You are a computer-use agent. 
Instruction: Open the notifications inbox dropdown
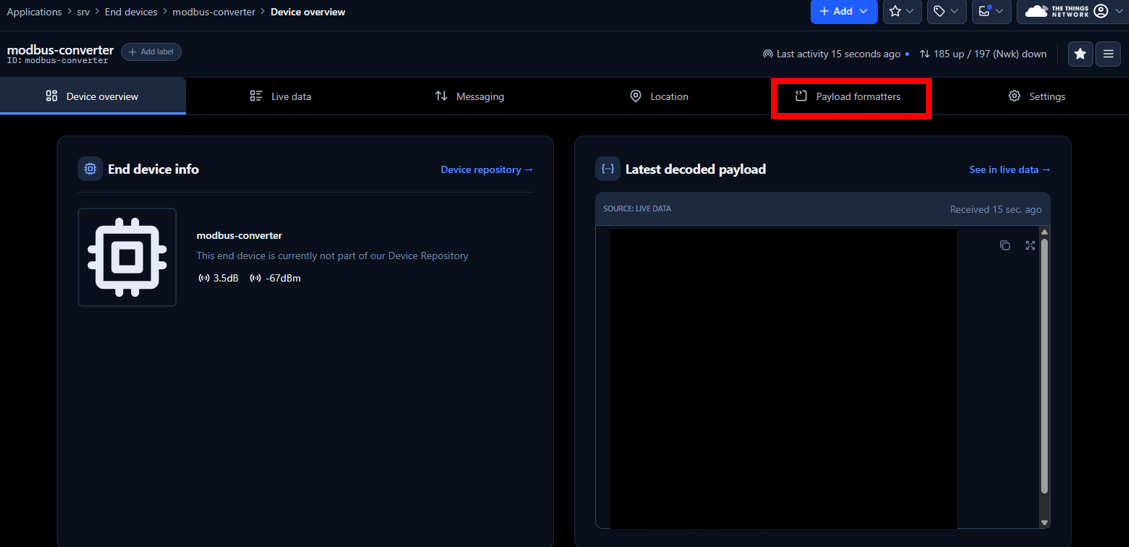click(x=991, y=12)
